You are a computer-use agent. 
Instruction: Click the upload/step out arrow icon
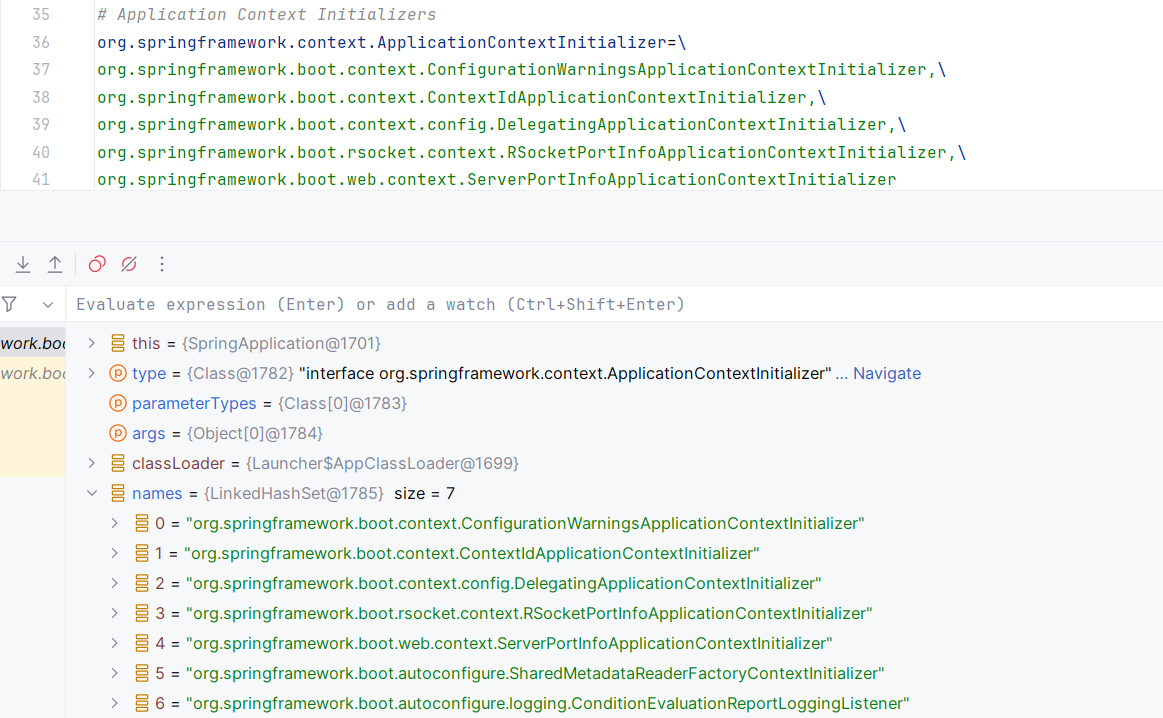[55, 264]
